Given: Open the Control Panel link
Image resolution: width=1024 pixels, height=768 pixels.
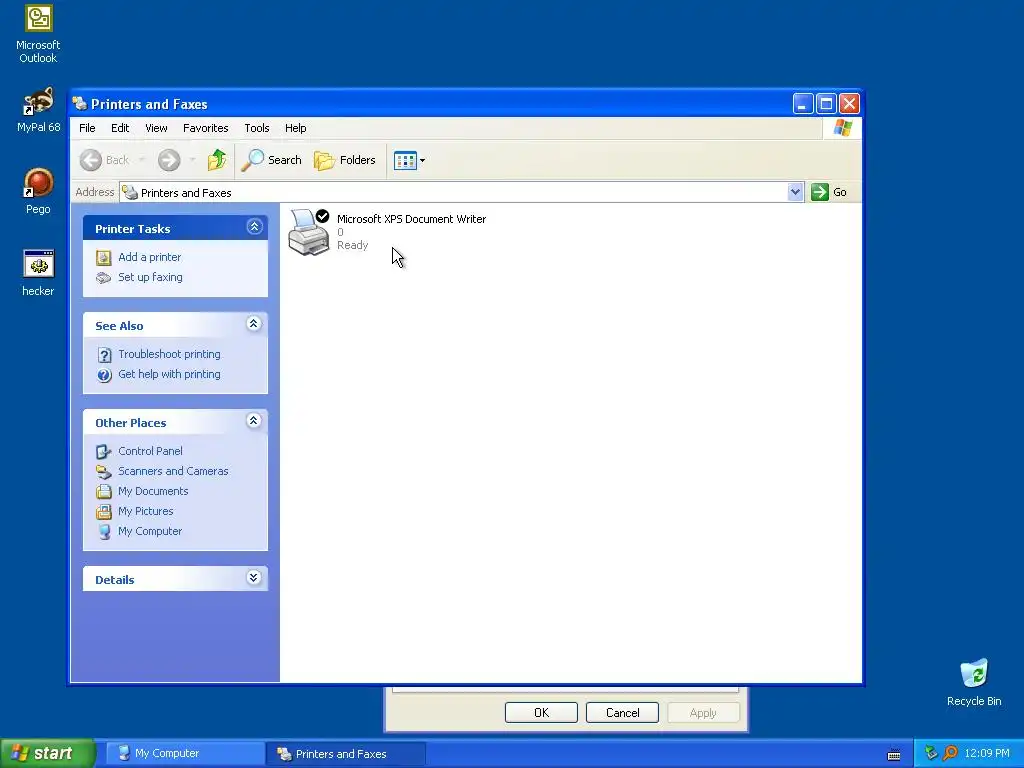Looking at the screenshot, I should click(x=150, y=451).
